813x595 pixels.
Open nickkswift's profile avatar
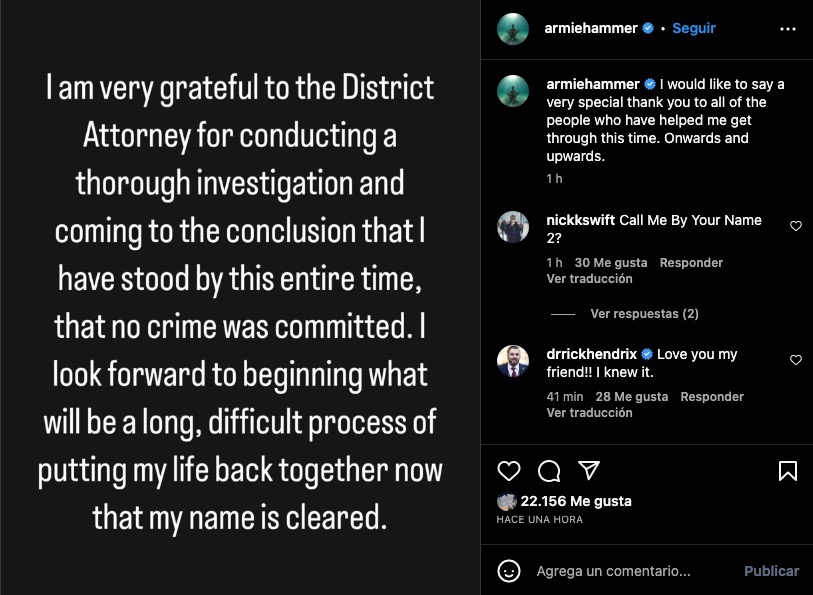[513, 228]
